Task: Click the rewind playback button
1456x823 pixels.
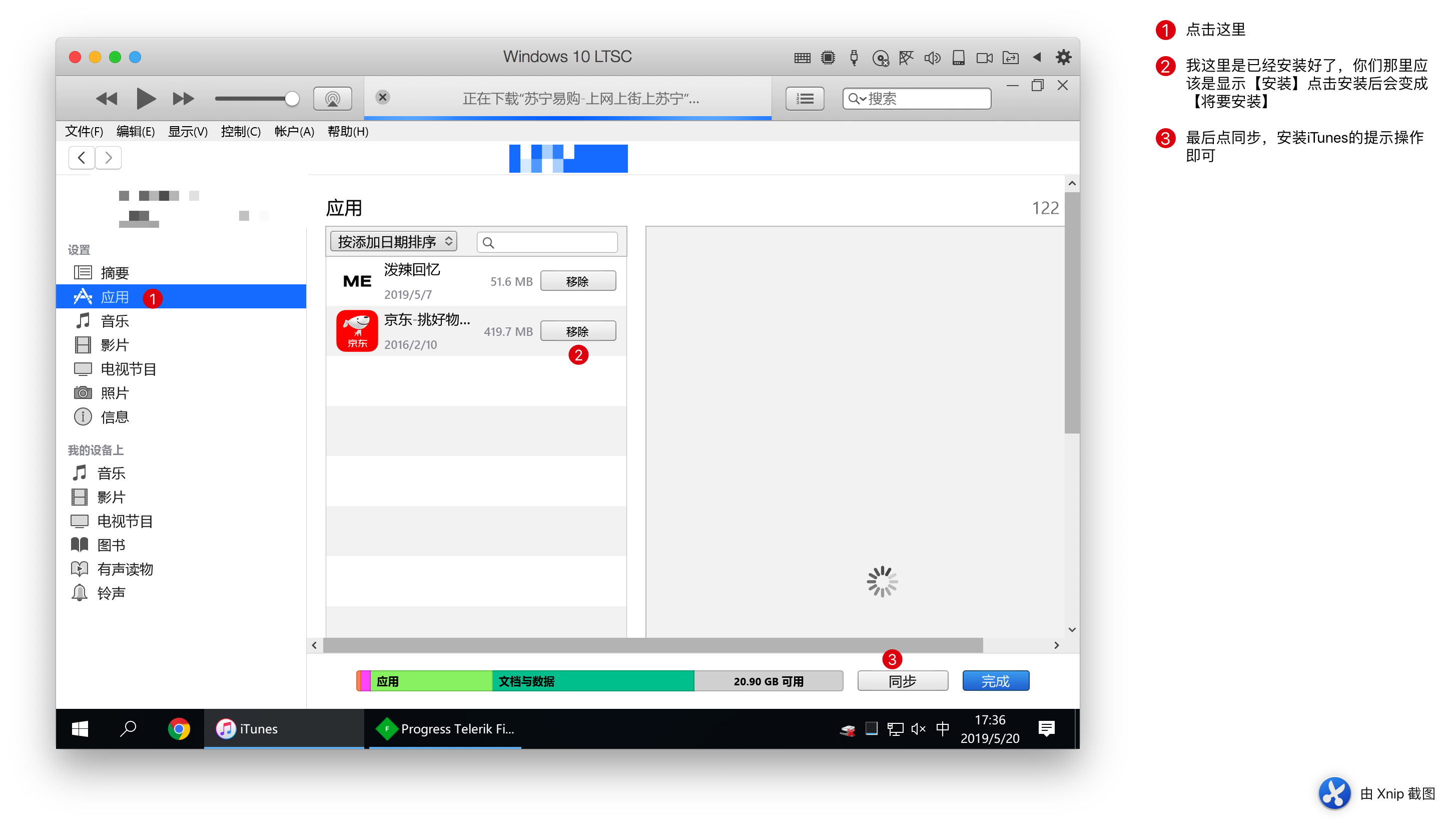Action: pos(106,99)
